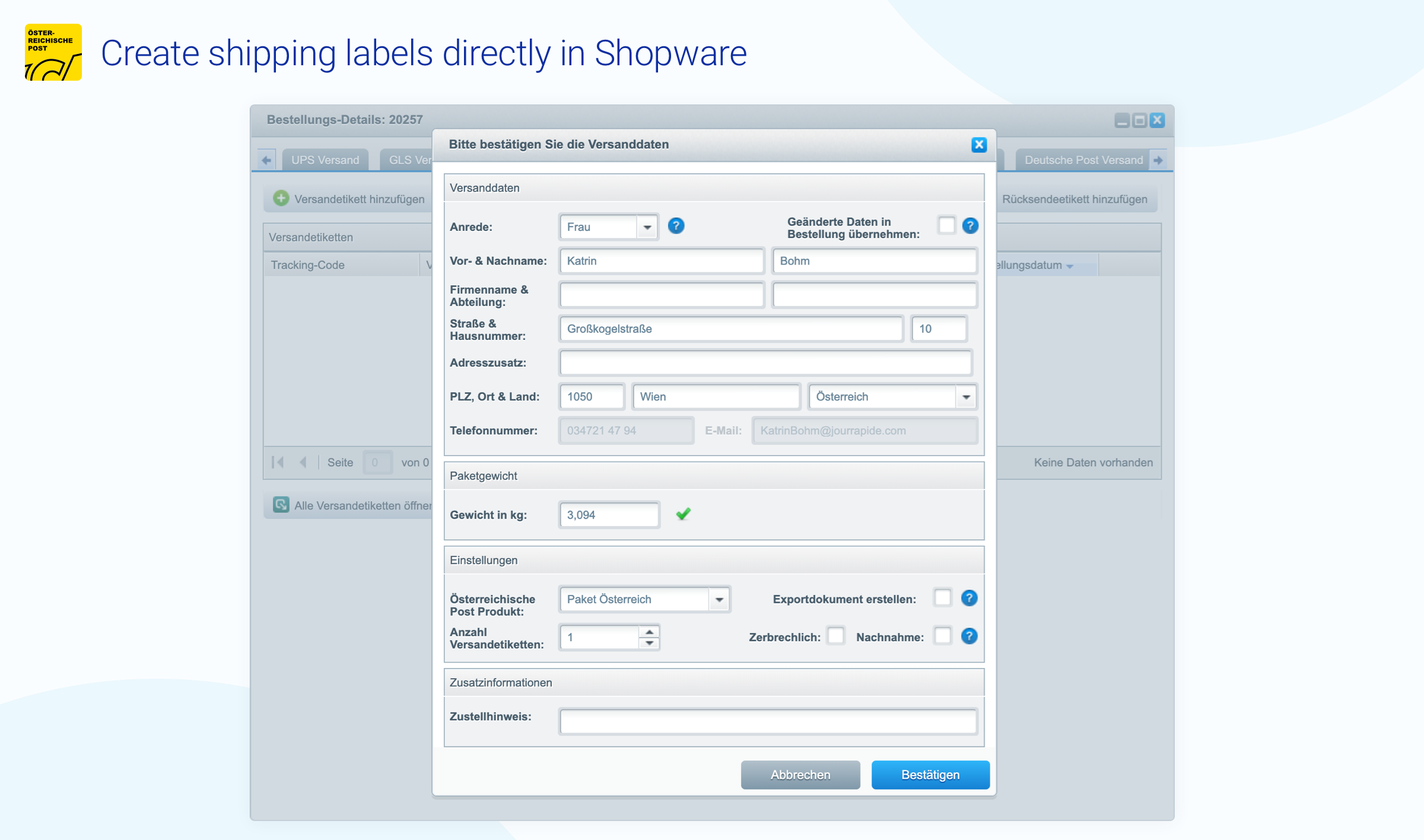The width and height of the screenshot is (1424, 840).
Task: Click first name field Katrin
Action: 662,261
